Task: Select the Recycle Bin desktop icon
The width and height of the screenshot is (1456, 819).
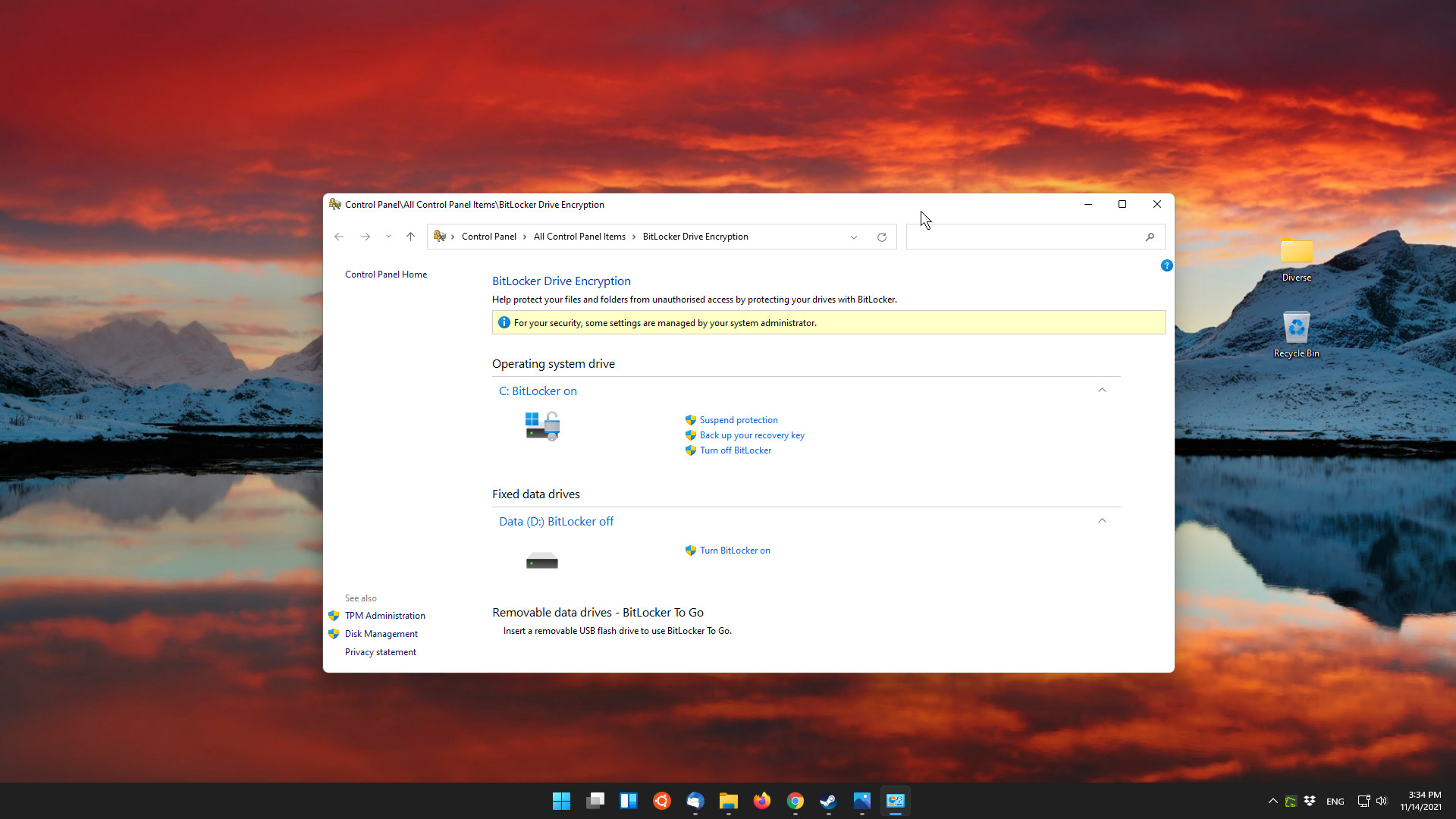Action: click(1296, 334)
